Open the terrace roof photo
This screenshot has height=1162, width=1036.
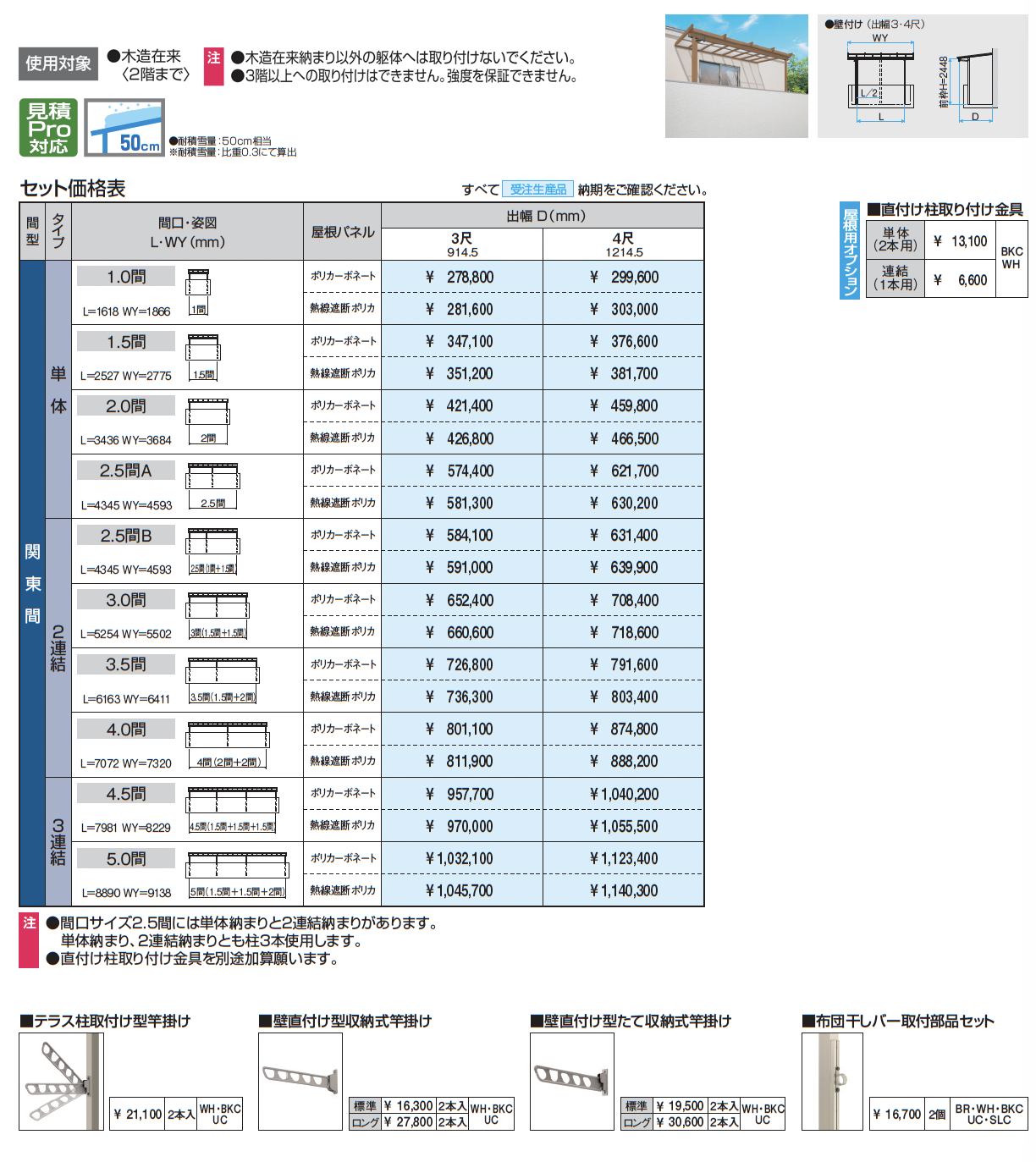736,75
